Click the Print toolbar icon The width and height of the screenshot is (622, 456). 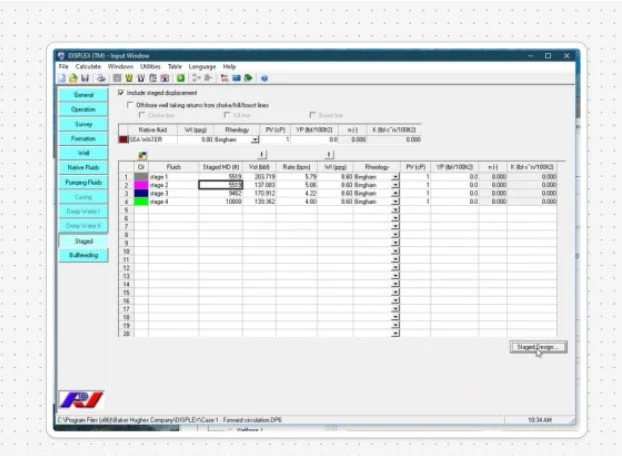click(x=102, y=78)
